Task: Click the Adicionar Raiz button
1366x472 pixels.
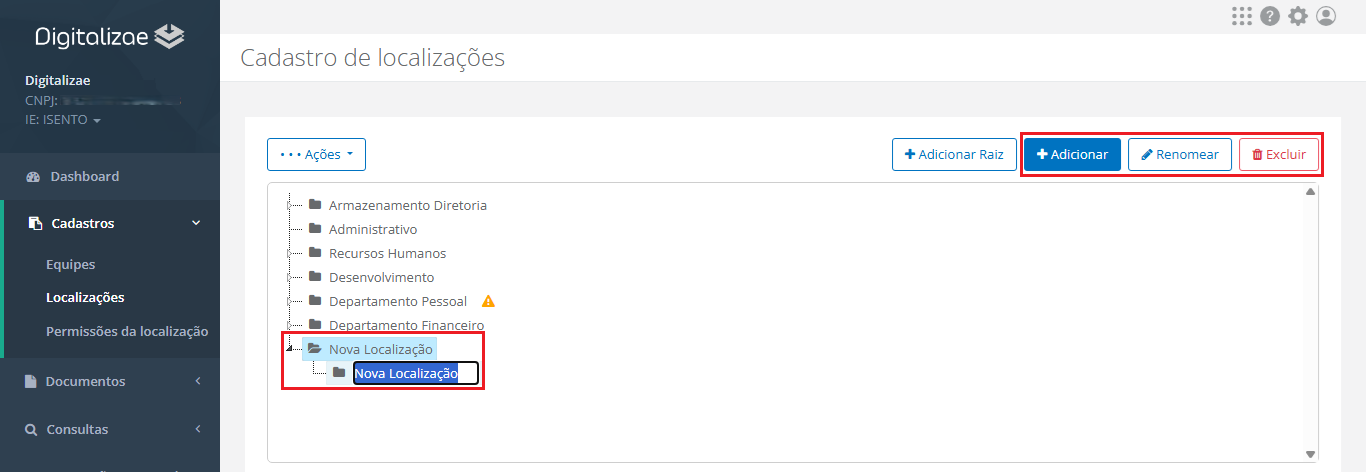Action: click(954, 155)
